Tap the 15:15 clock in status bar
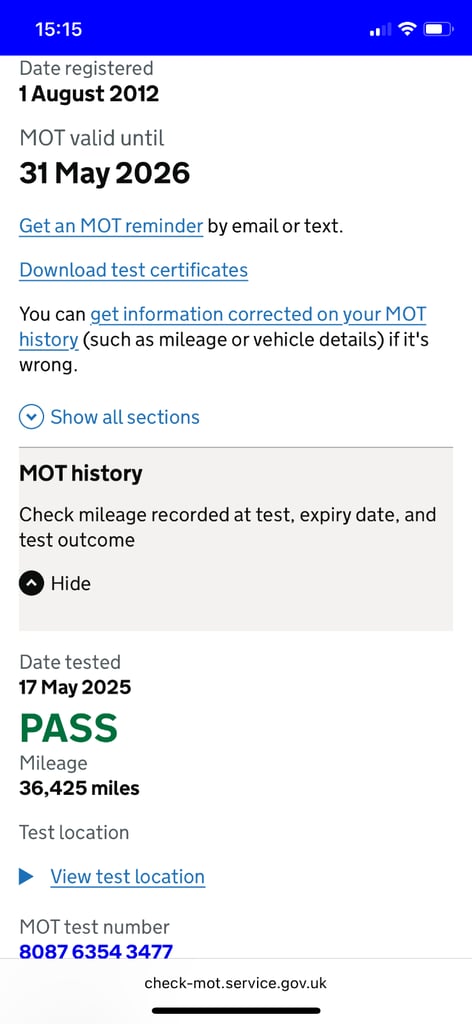This screenshot has width=472, height=1024. (x=59, y=29)
